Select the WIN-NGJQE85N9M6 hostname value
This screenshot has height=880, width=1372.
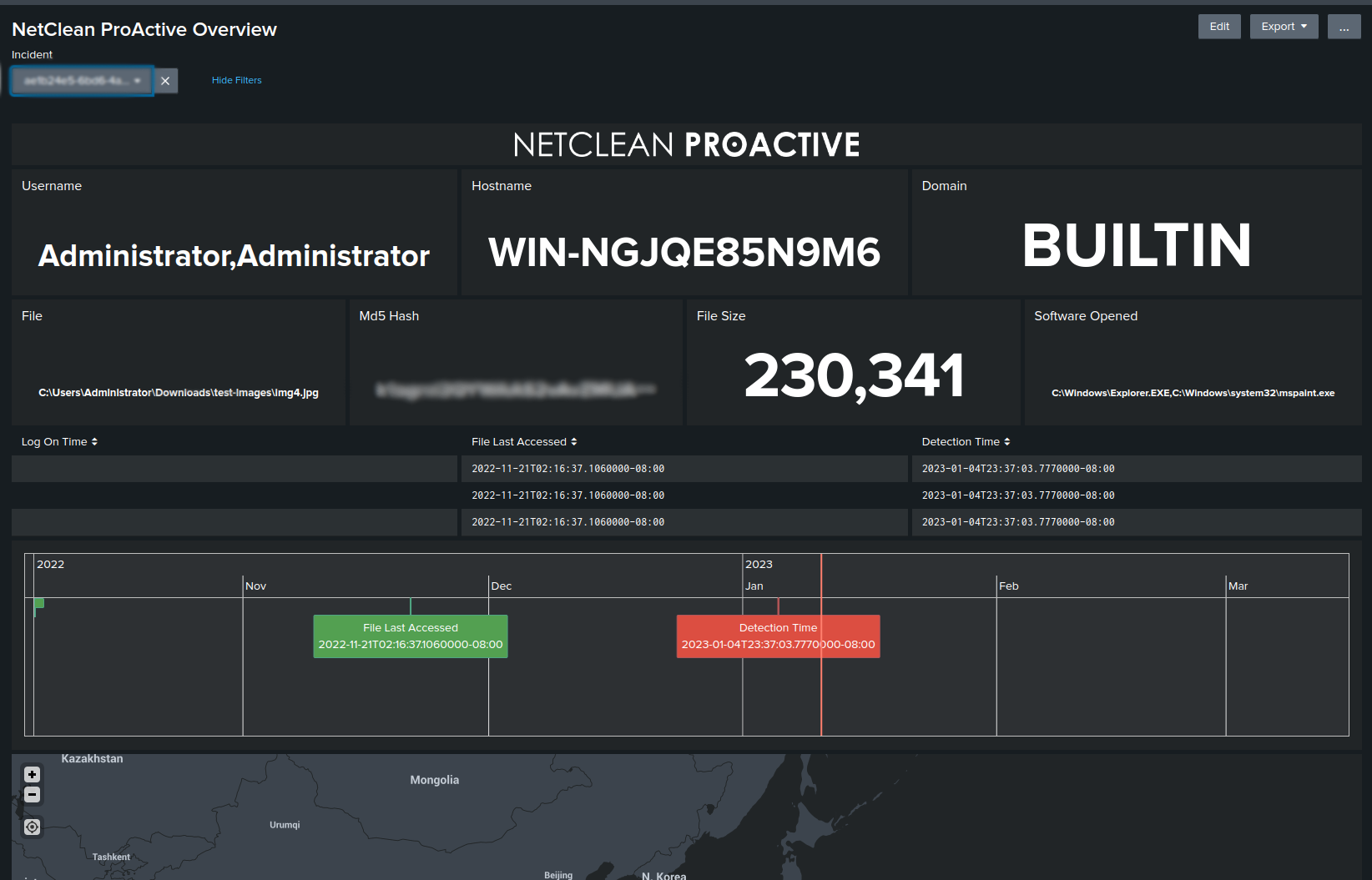pos(684,252)
